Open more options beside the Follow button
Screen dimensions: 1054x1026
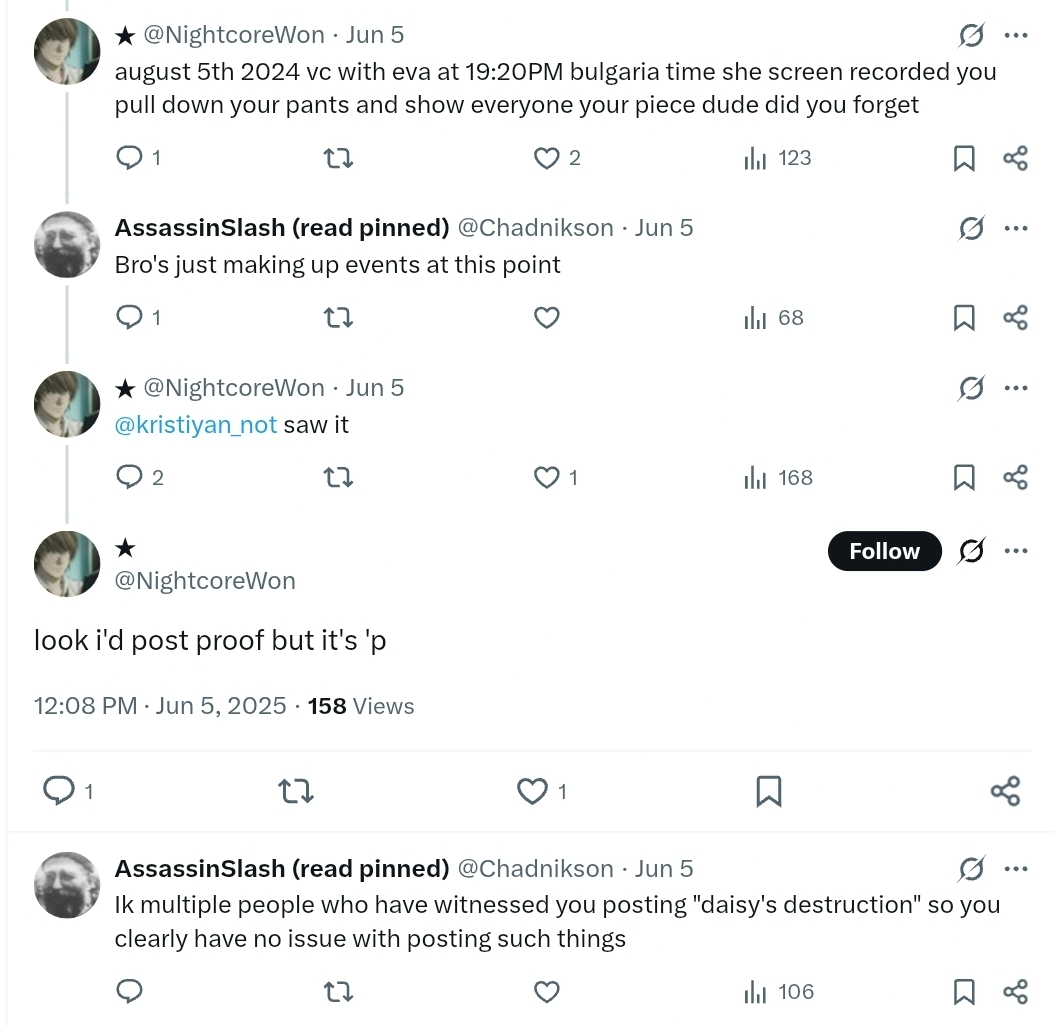[x=1016, y=551]
